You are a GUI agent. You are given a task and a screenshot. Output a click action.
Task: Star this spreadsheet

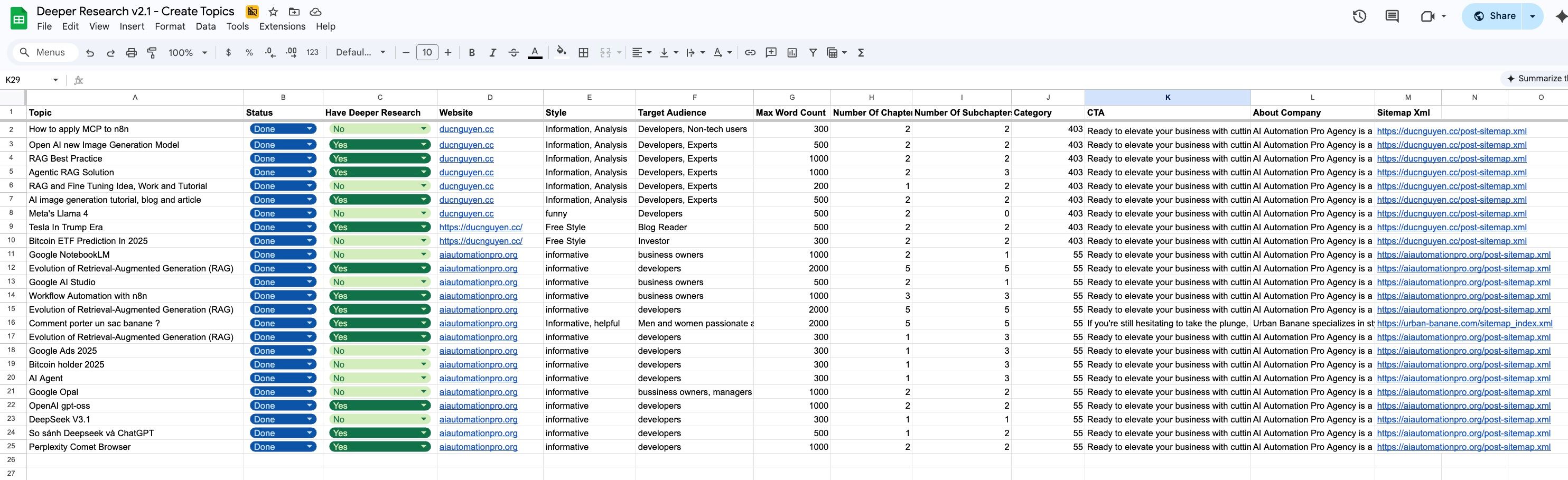click(273, 12)
